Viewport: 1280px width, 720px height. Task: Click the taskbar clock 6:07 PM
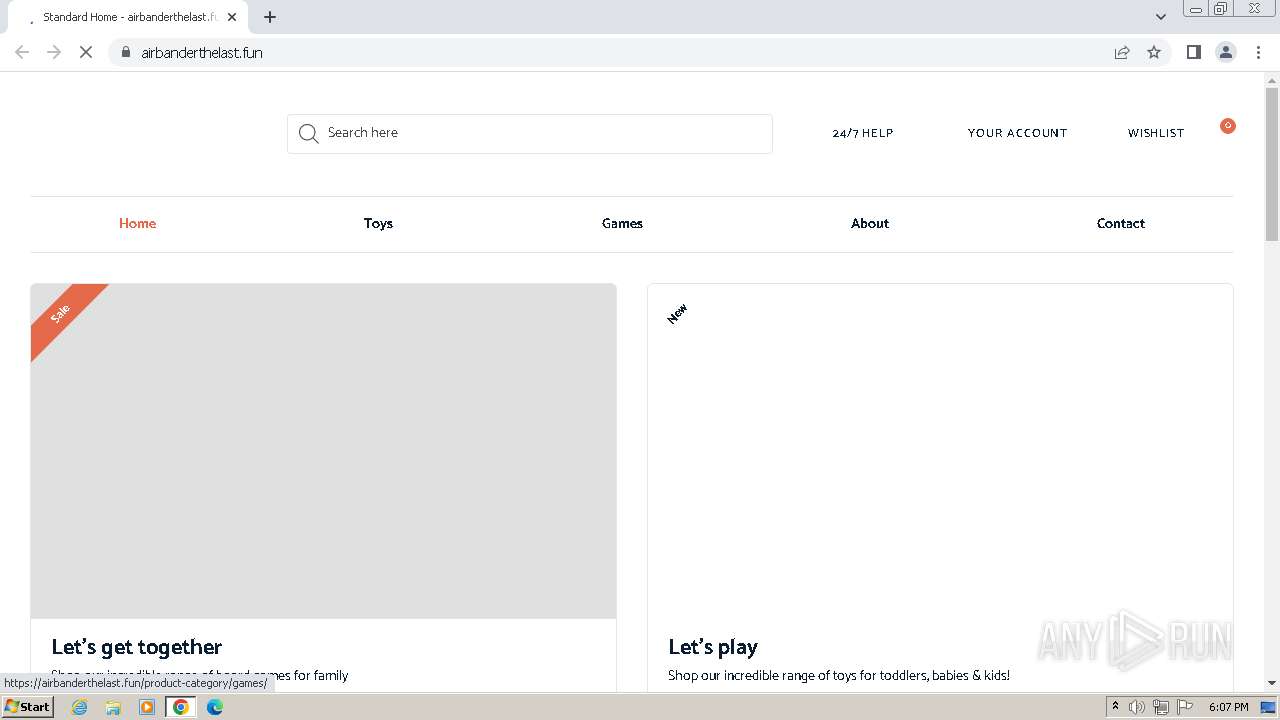pos(1228,707)
